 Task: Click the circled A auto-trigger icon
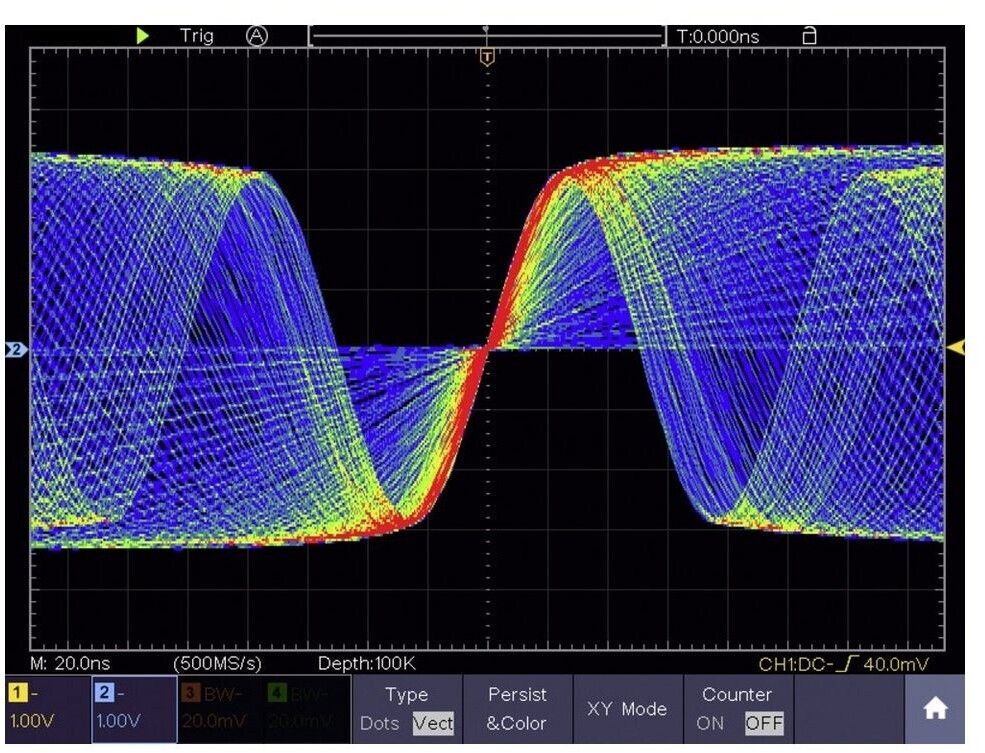[257, 36]
